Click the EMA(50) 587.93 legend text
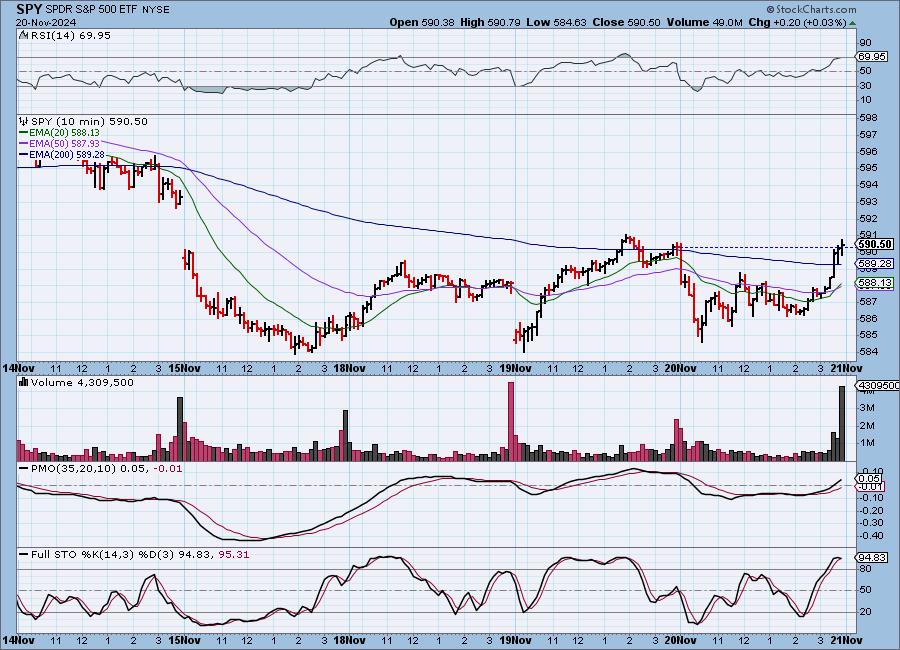Image resolution: width=900 pixels, height=650 pixels. [x=64, y=144]
